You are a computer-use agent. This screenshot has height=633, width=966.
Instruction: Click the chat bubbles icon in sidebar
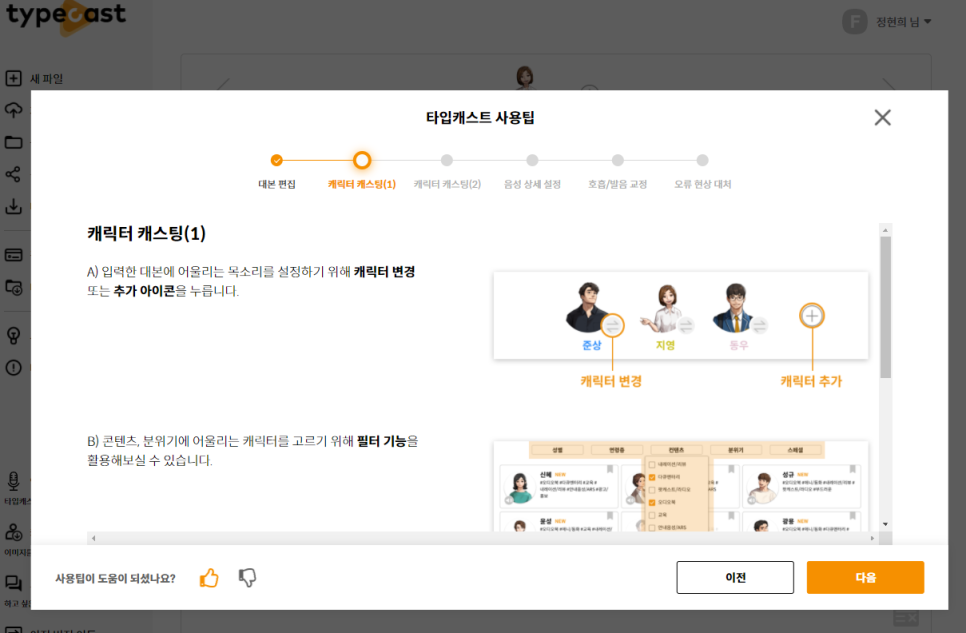pyautogui.click(x=14, y=583)
